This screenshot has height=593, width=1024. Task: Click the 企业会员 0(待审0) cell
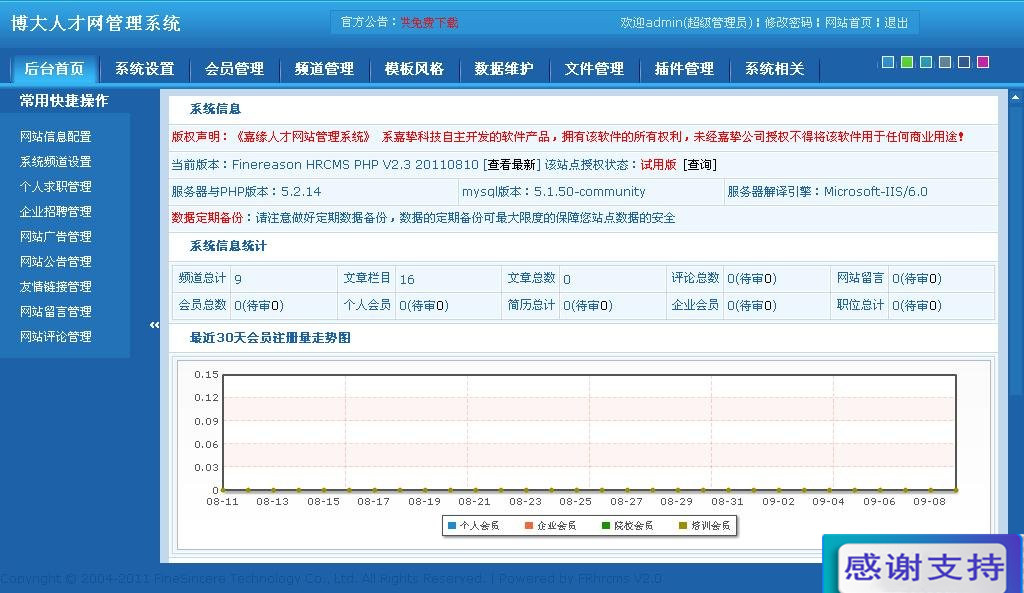pos(752,305)
